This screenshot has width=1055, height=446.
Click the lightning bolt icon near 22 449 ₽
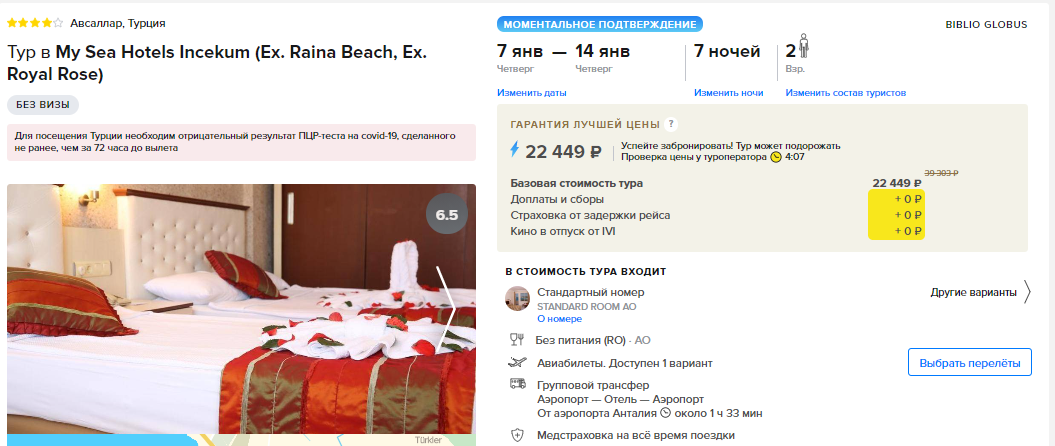(515, 150)
